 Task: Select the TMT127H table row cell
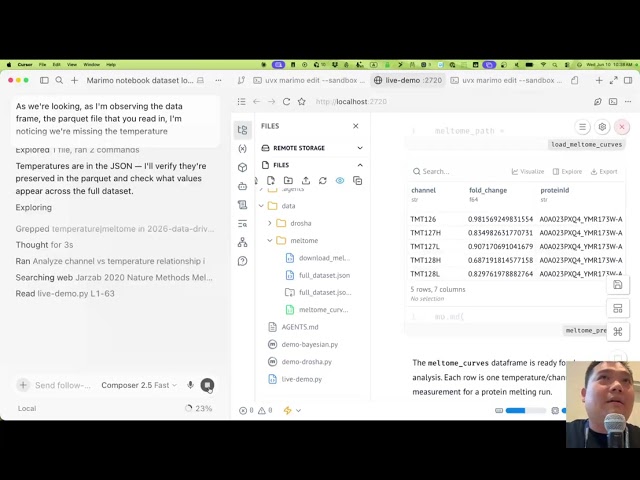(x=424, y=233)
